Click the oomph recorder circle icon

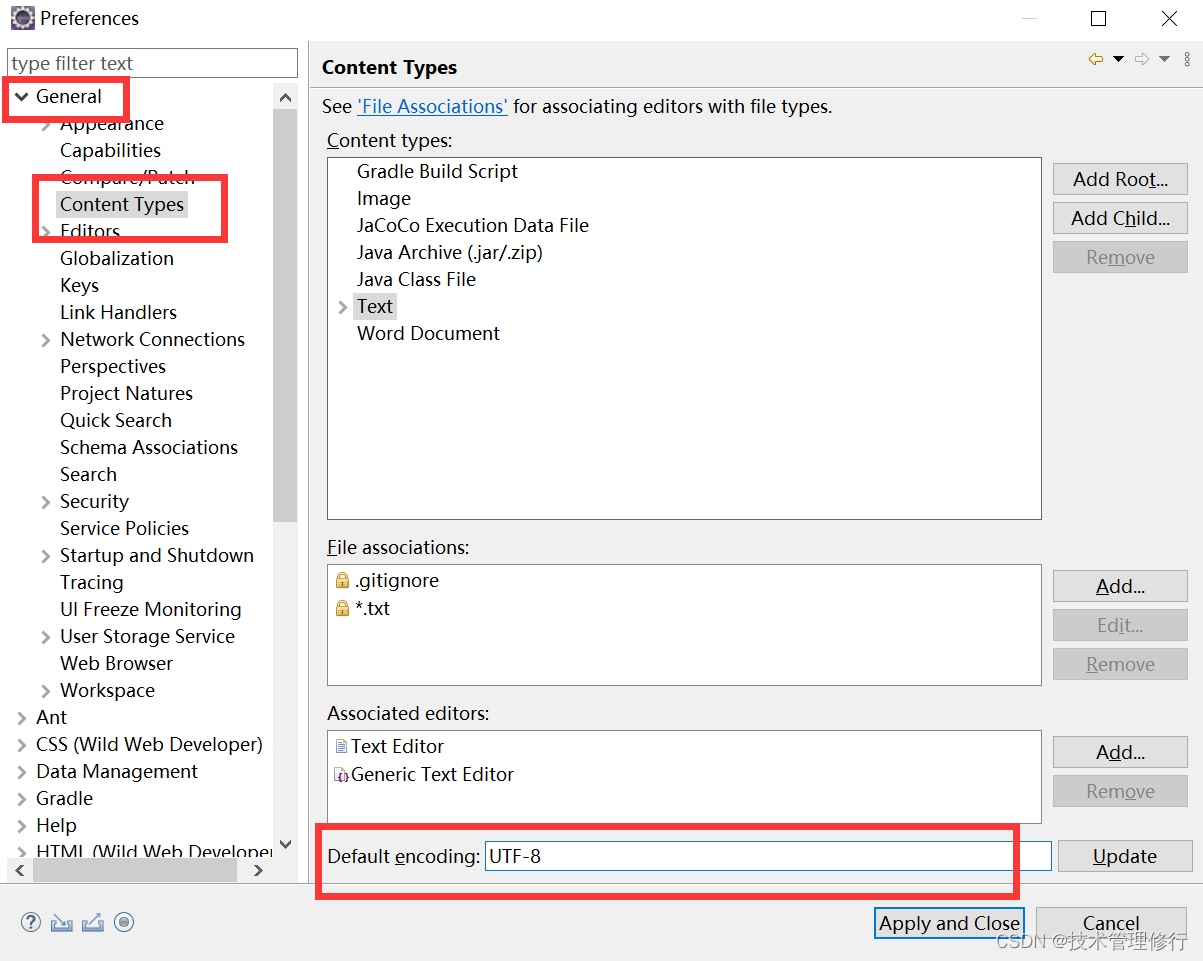[124, 922]
